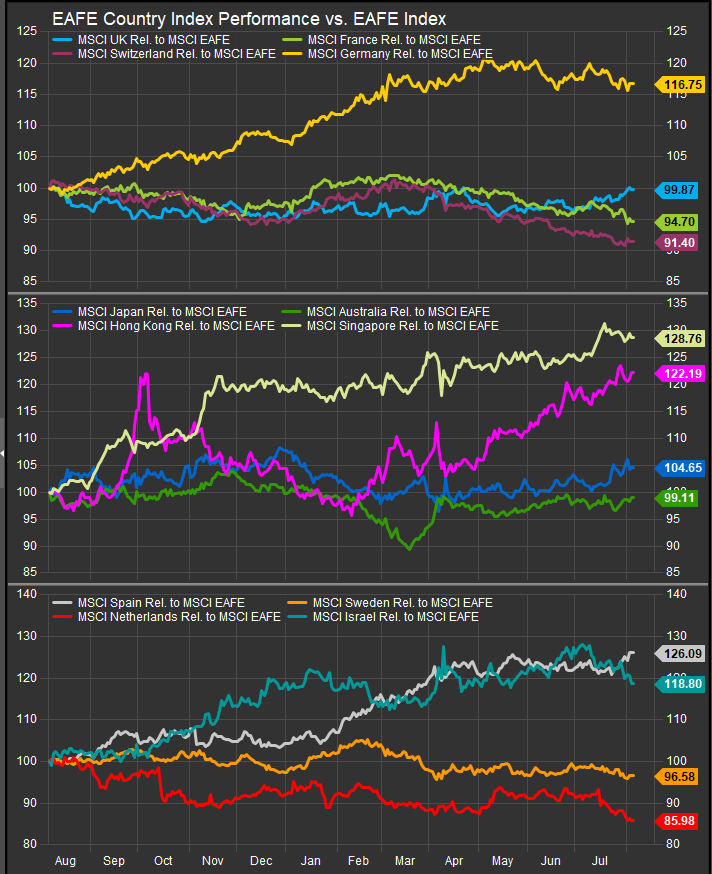Click the Dec label on time axis
Viewport: 712px width, 874px height.
(261, 861)
